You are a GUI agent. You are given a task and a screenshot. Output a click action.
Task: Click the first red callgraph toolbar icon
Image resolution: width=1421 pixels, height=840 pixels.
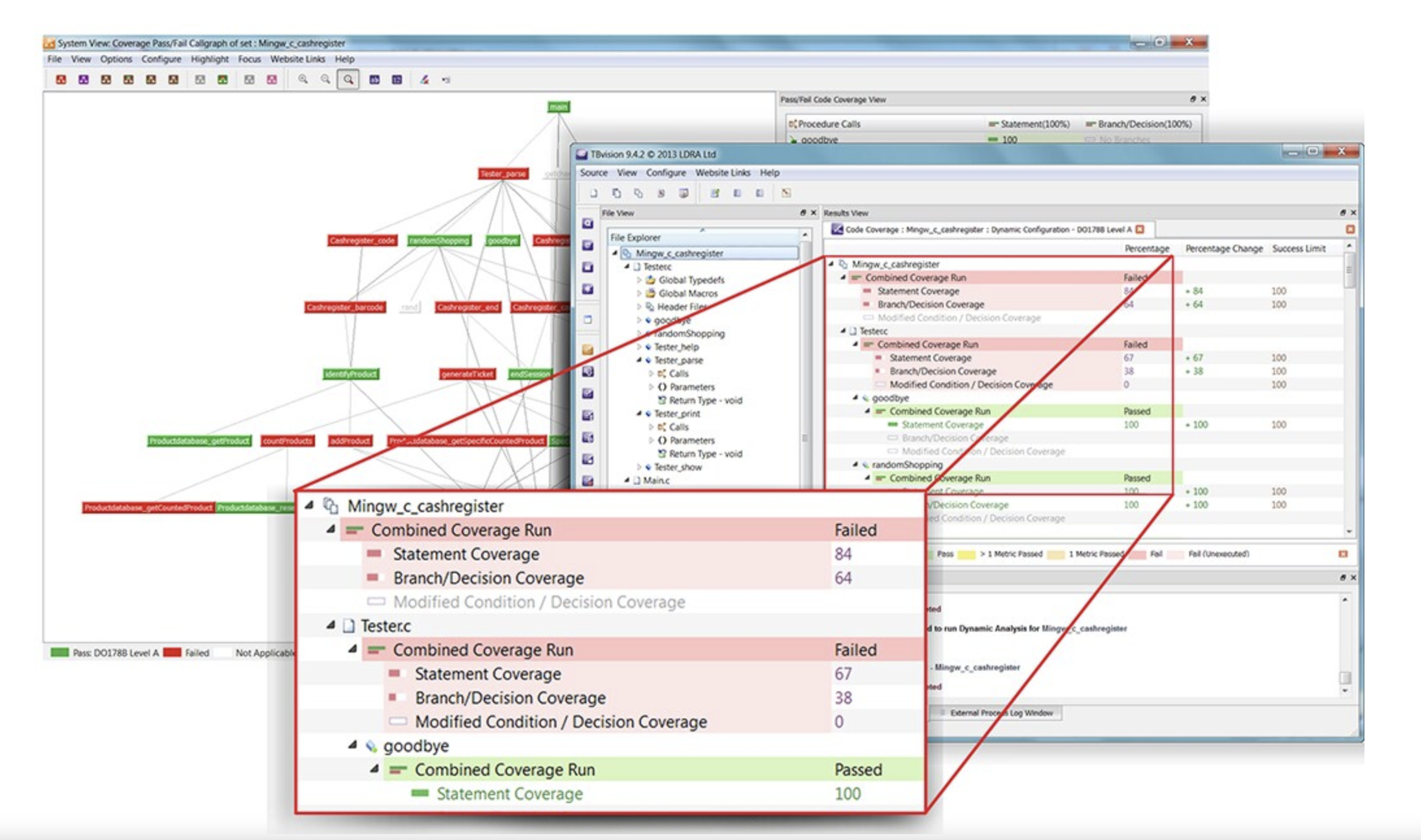(61, 80)
